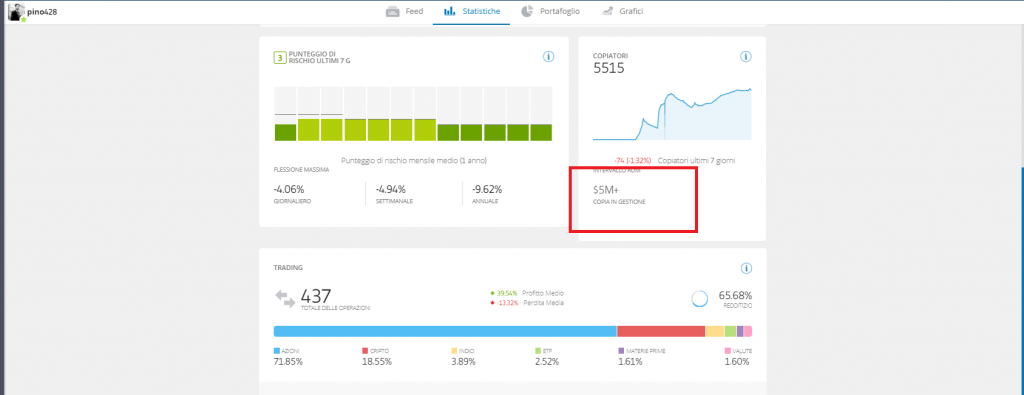Switch to the Portafoglio tab
The image size is (1024, 395).
550,12
